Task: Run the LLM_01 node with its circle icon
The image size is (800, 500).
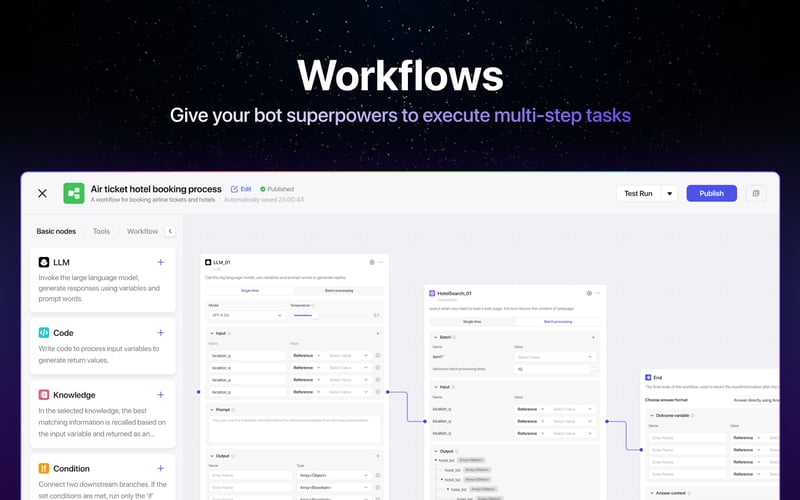Action: (x=372, y=262)
